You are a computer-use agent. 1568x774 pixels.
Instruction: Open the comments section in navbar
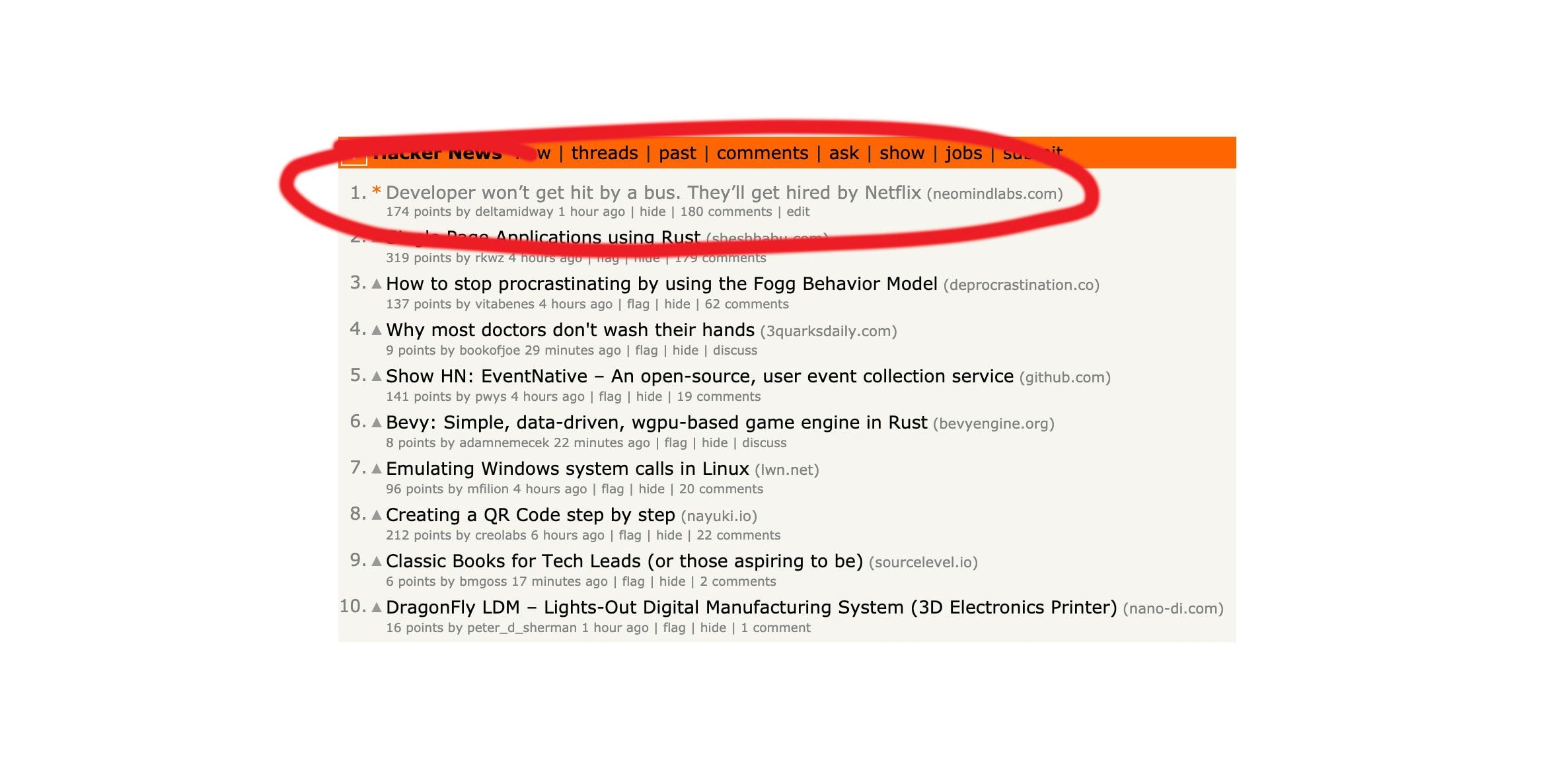tap(762, 153)
